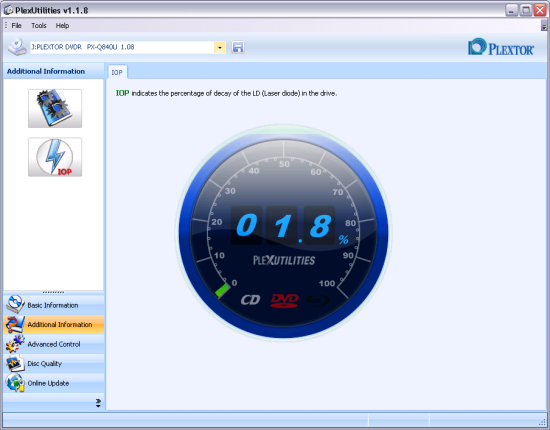Screen dimensions: 550x430
Task: Click the toolbar options arrow at right edge
Action: [544, 26]
